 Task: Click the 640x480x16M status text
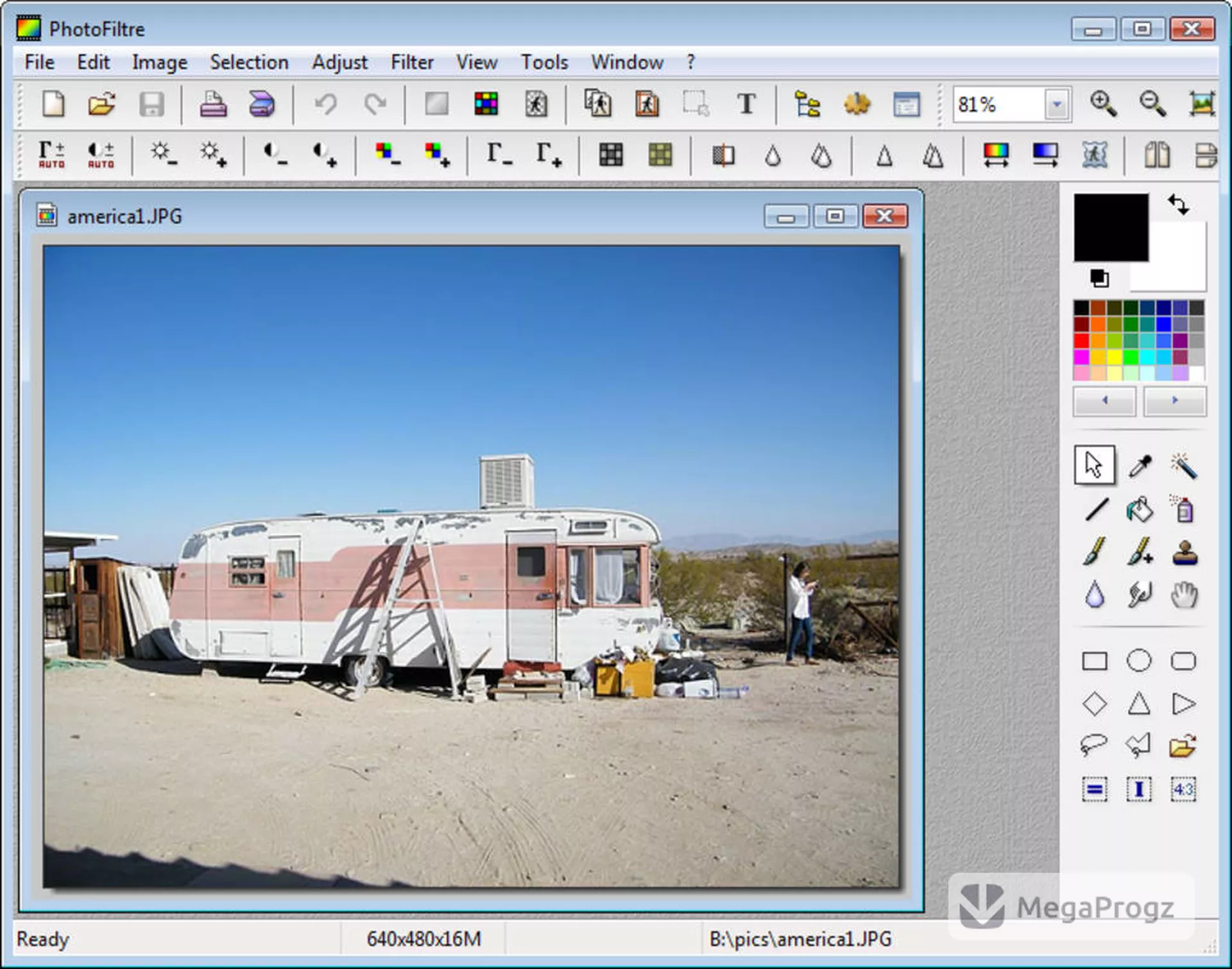coord(424,939)
